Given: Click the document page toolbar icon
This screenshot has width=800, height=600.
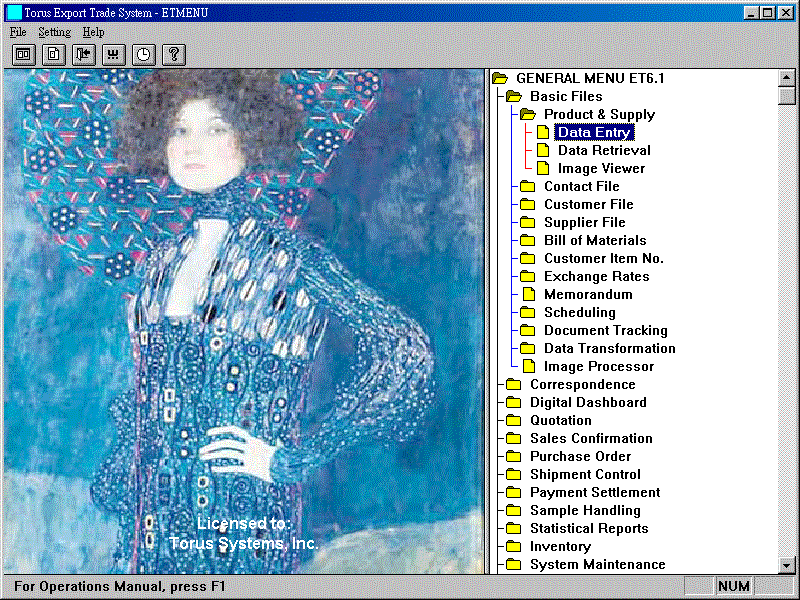Looking at the screenshot, I should click(x=54, y=54).
